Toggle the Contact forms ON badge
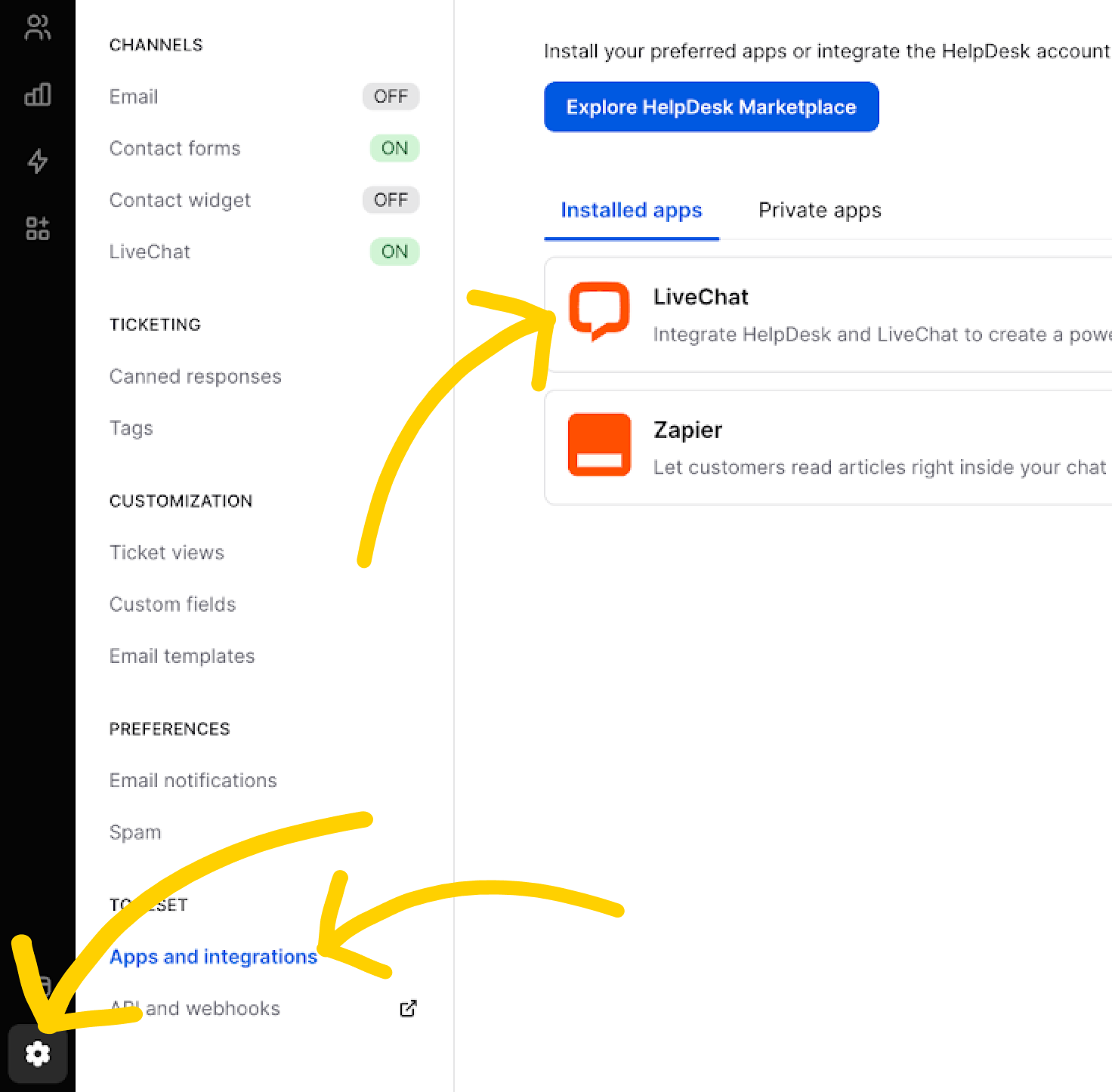The height and width of the screenshot is (1092, 1112). pos(394,148)
